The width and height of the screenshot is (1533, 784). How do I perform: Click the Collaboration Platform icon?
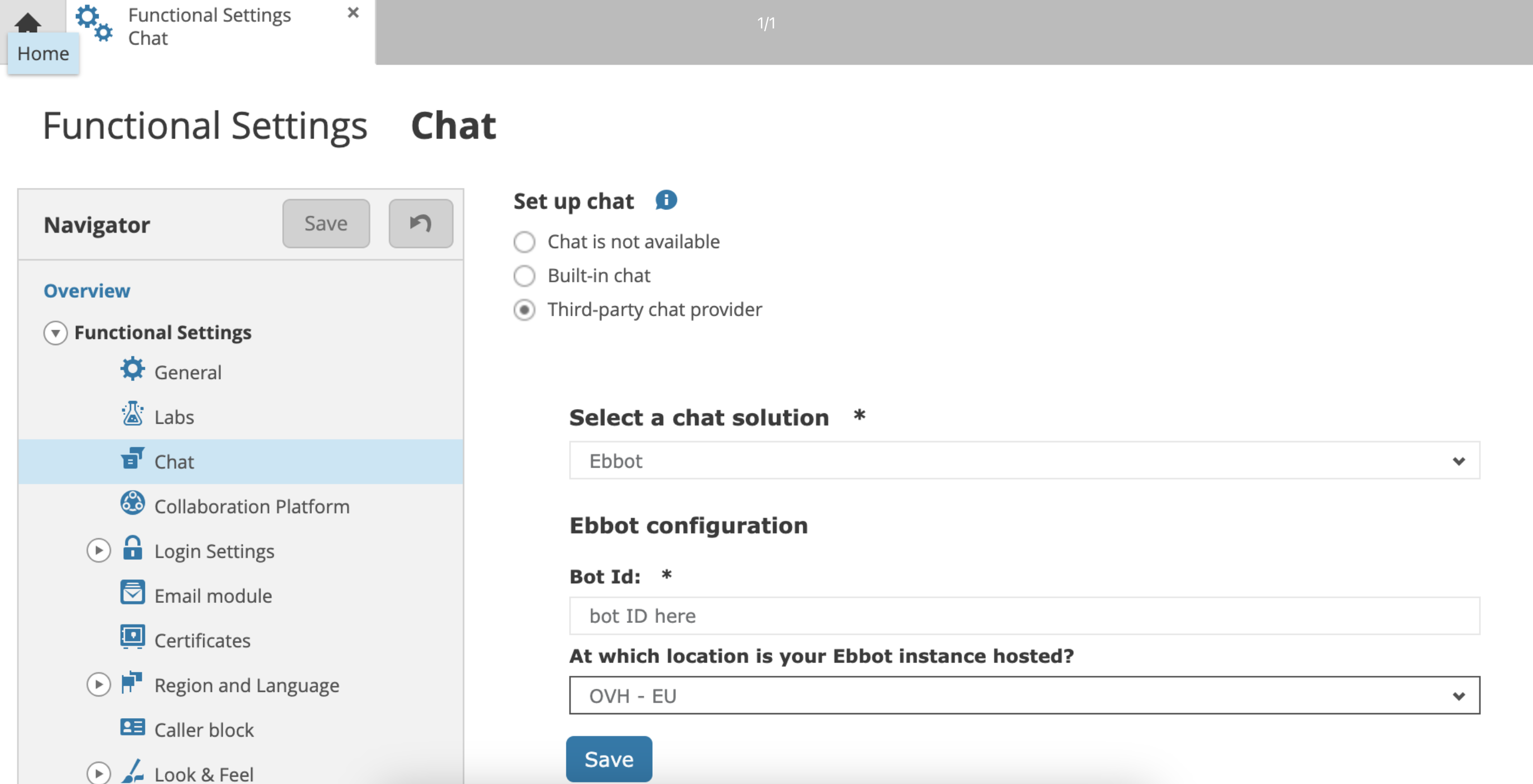(132, 503)
